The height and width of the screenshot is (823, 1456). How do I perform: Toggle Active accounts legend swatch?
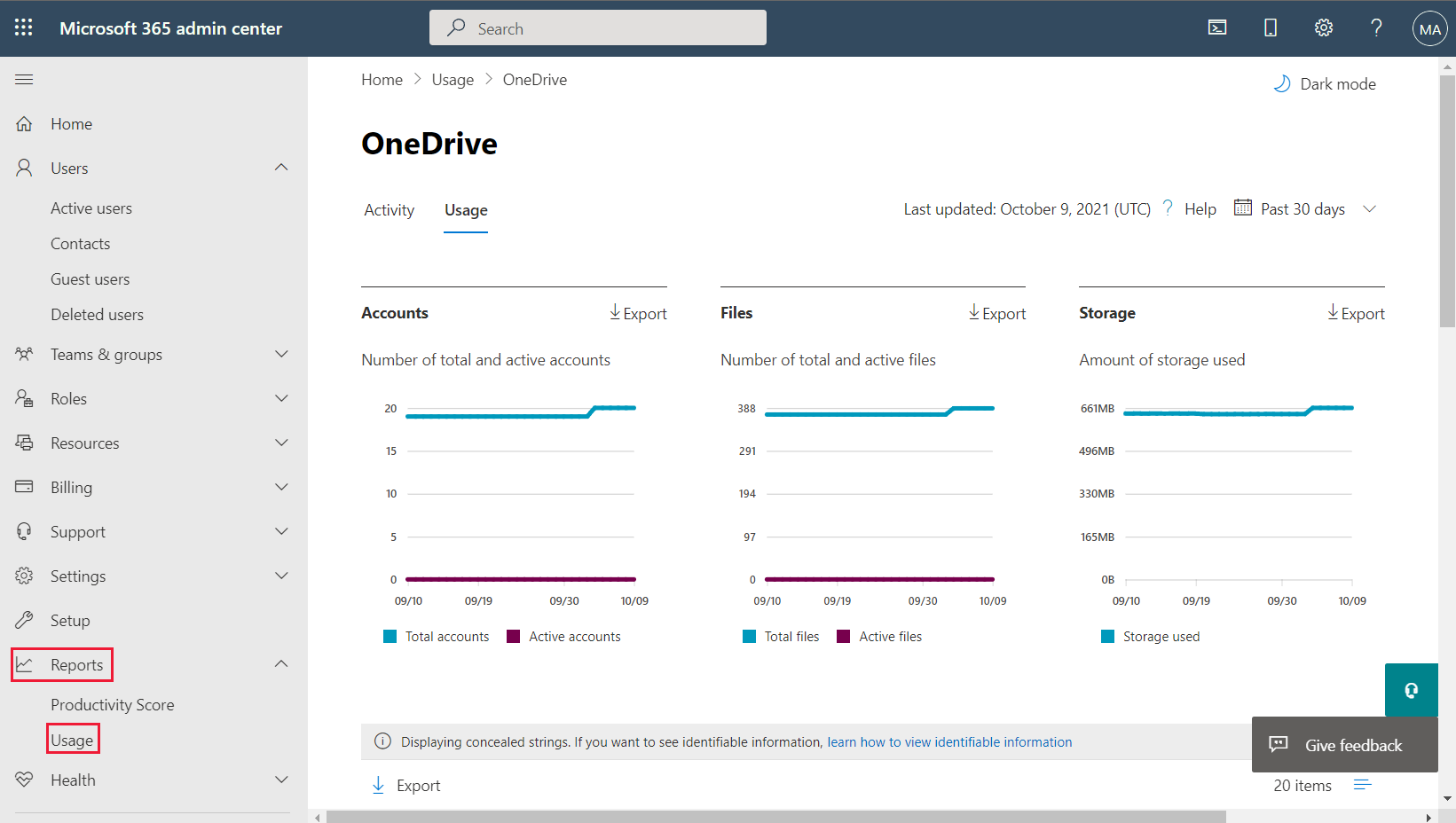click(x=513, y=637)
